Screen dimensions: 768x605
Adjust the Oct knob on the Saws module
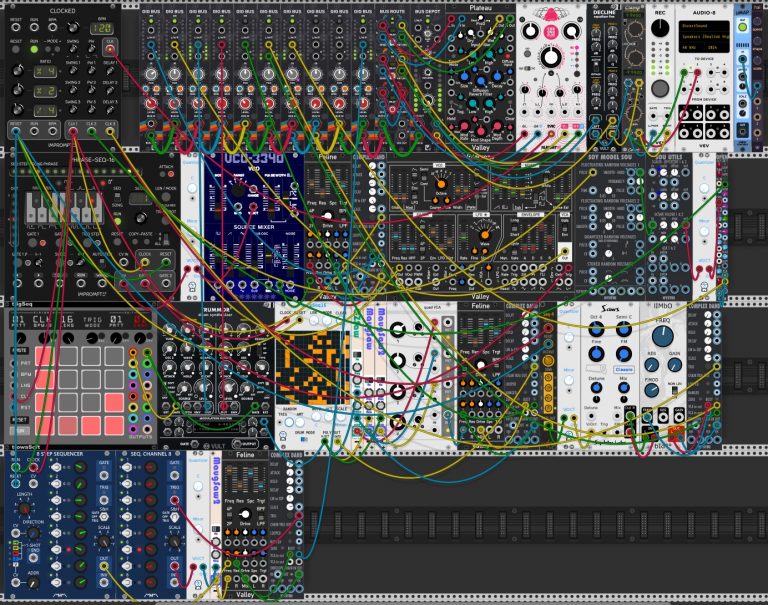click(596, 330)
